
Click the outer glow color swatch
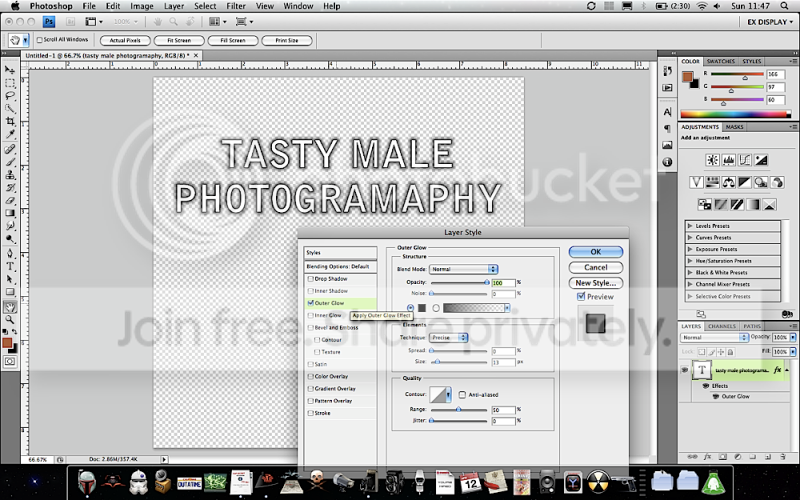[422, 308]
